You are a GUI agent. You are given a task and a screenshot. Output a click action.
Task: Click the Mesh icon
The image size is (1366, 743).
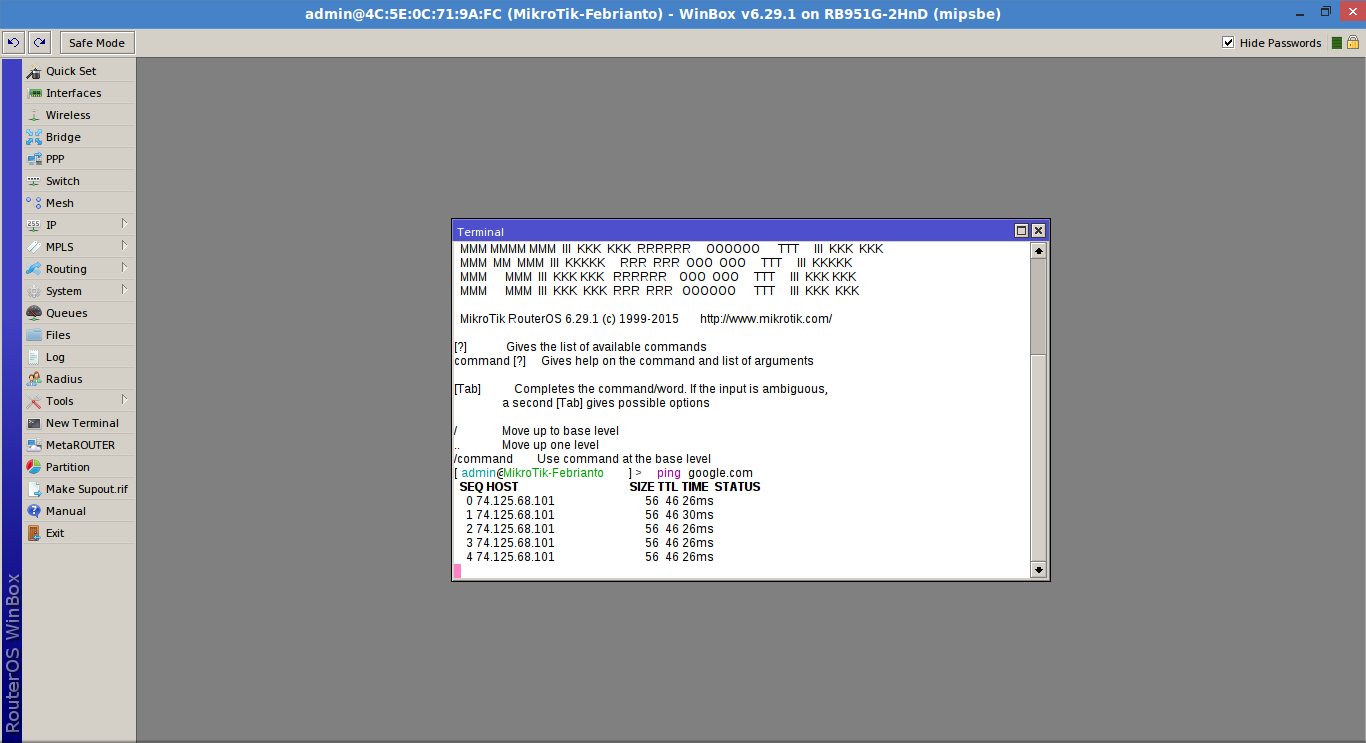pos(34,203)
